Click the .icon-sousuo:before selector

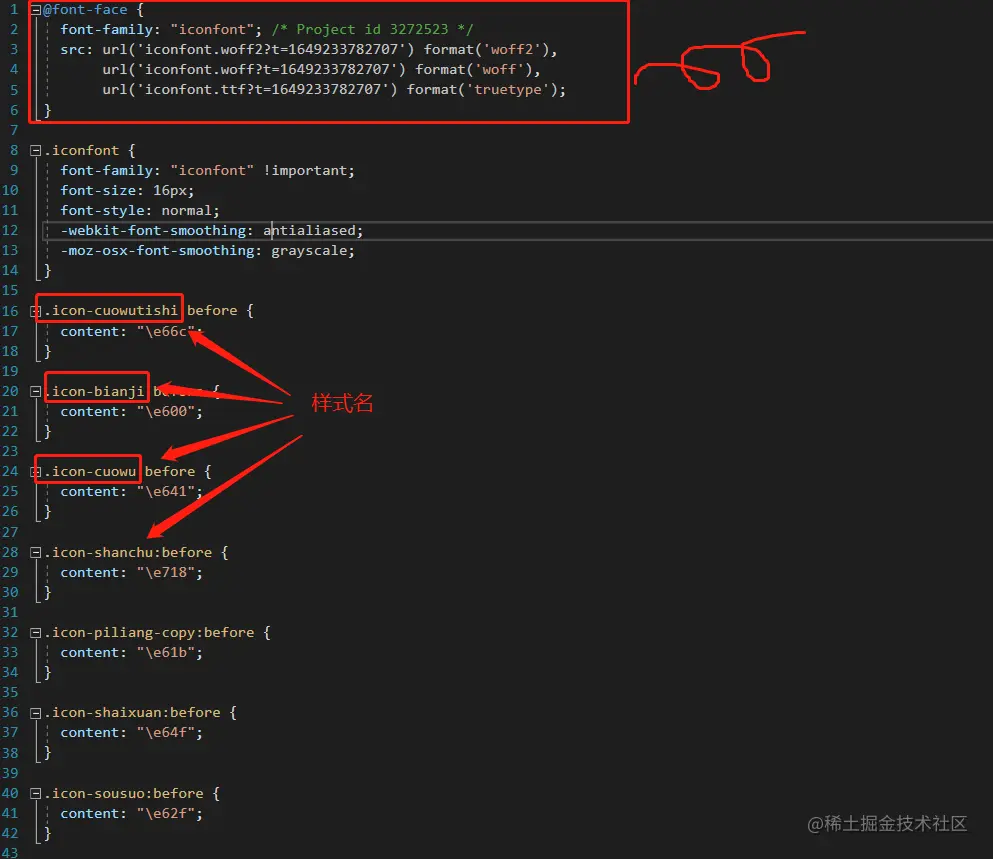(x=123, y=794)
